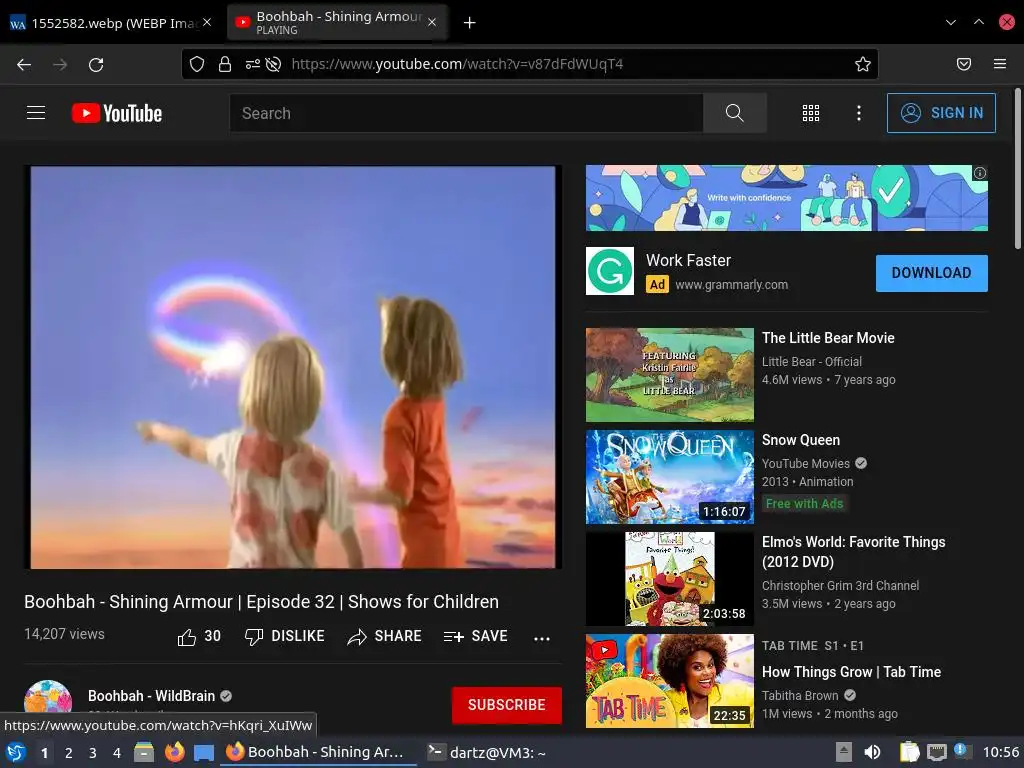Open the file manager taskbar icon
Screen dimensions: 1024x768
click(x=144, y=752)
